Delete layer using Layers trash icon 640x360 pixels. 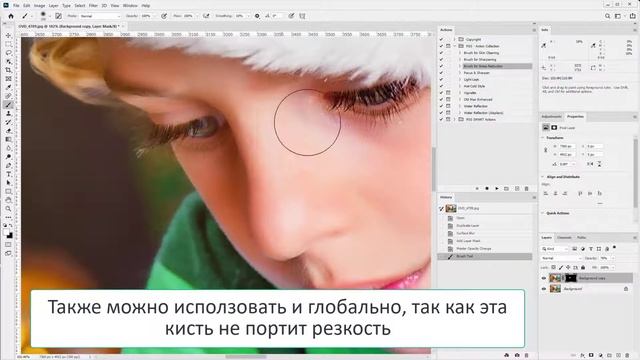pyautogui.click(x=627, y=356)
